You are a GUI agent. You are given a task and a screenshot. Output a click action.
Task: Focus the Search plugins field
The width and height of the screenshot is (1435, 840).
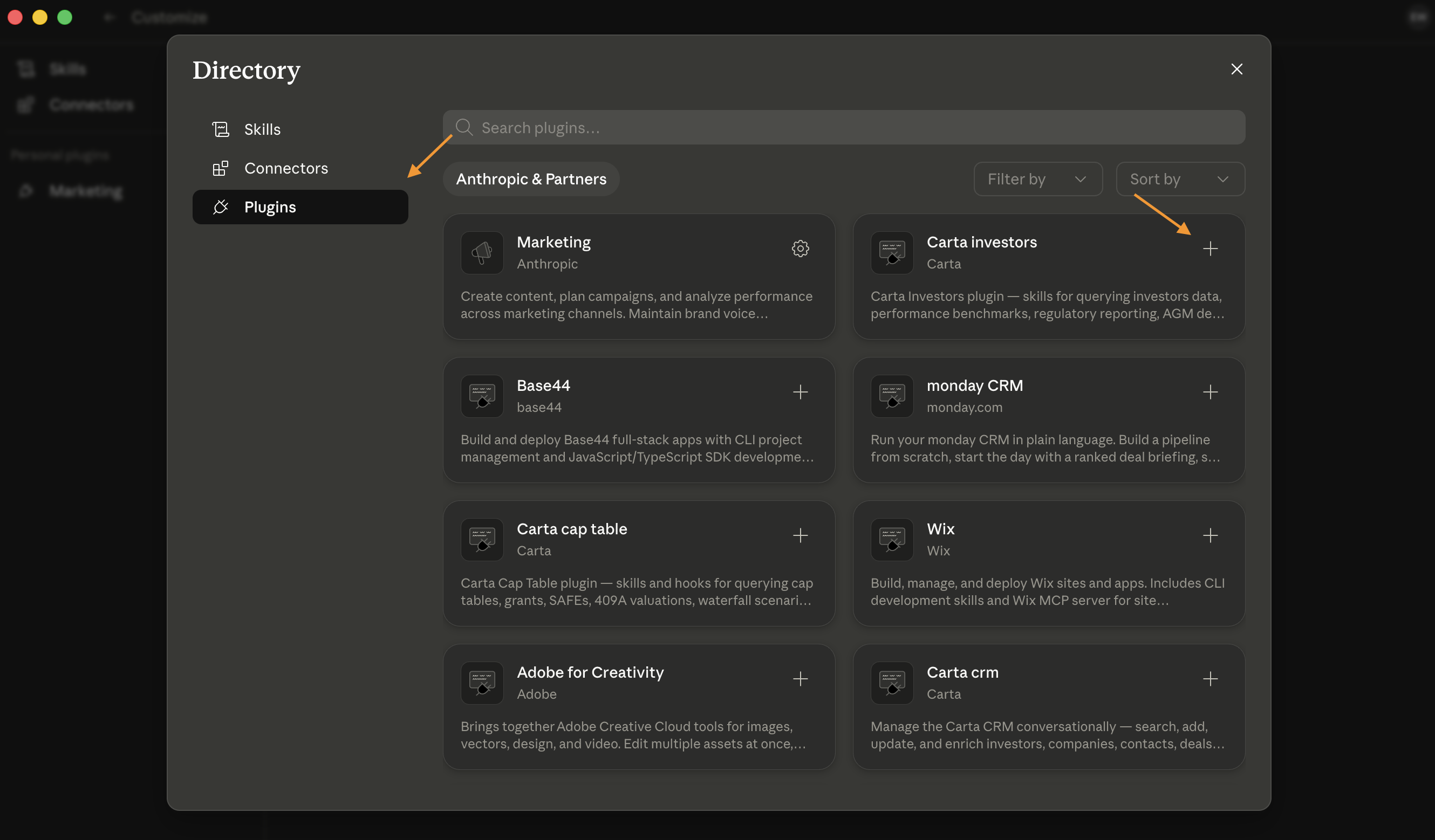pos(844,127)
